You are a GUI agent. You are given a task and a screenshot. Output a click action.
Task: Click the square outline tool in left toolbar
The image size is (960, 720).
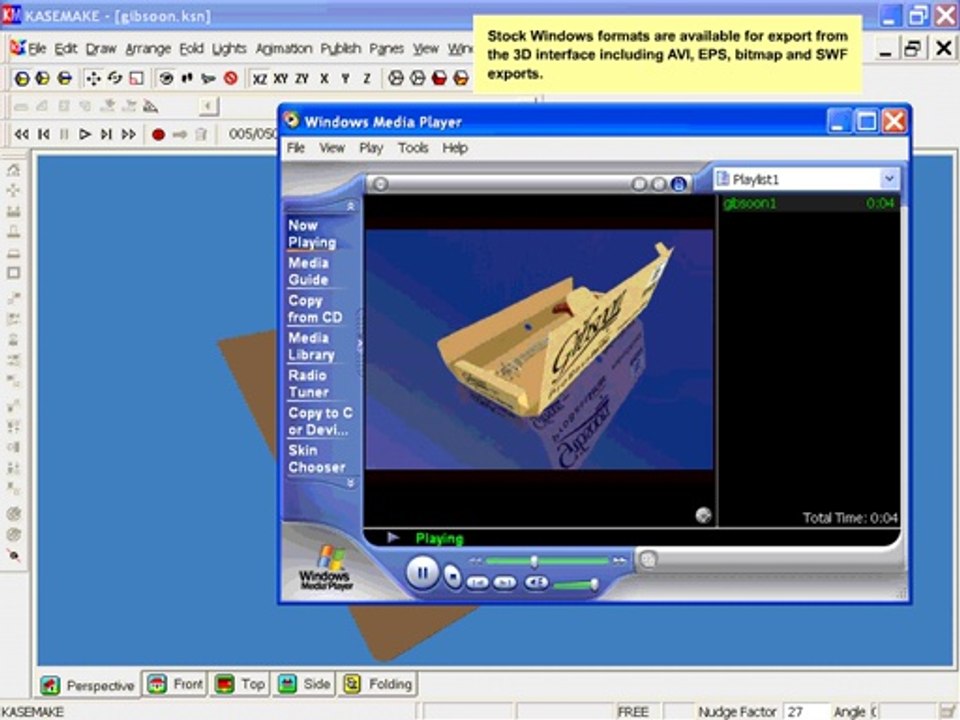point(13,273)
